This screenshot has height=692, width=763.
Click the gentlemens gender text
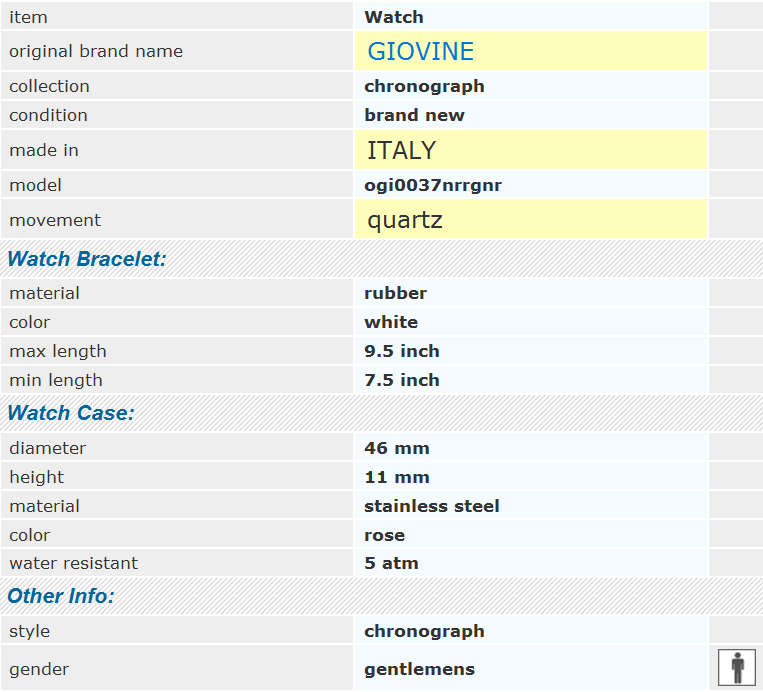point(419,670)
